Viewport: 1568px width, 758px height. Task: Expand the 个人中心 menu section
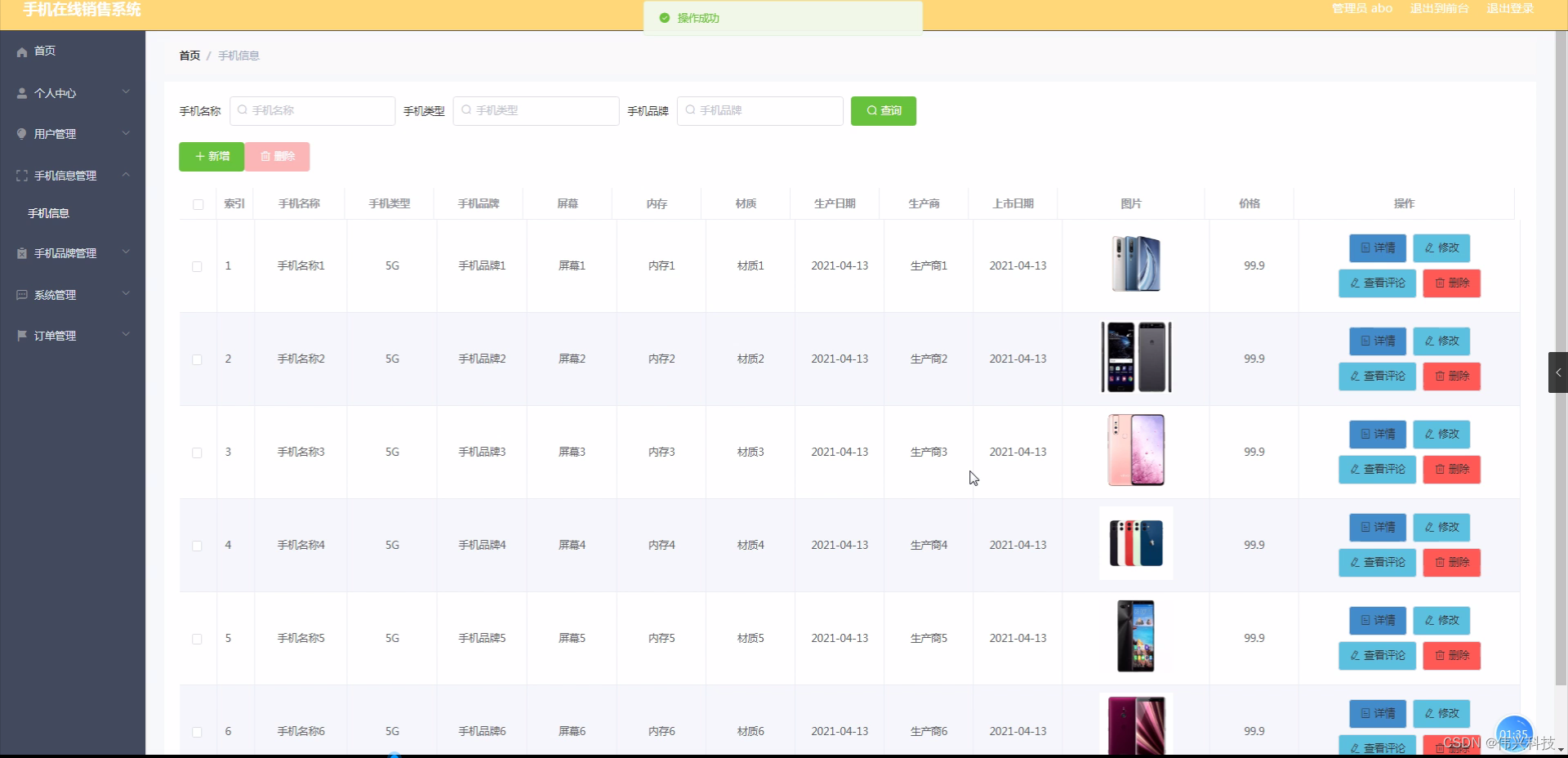(x=126, y=92)
